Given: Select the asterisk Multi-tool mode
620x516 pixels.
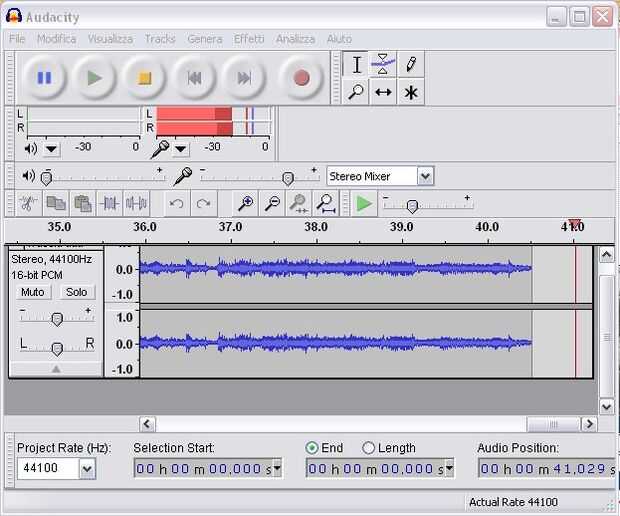Looking at the screenshot, I should (411, 92).
